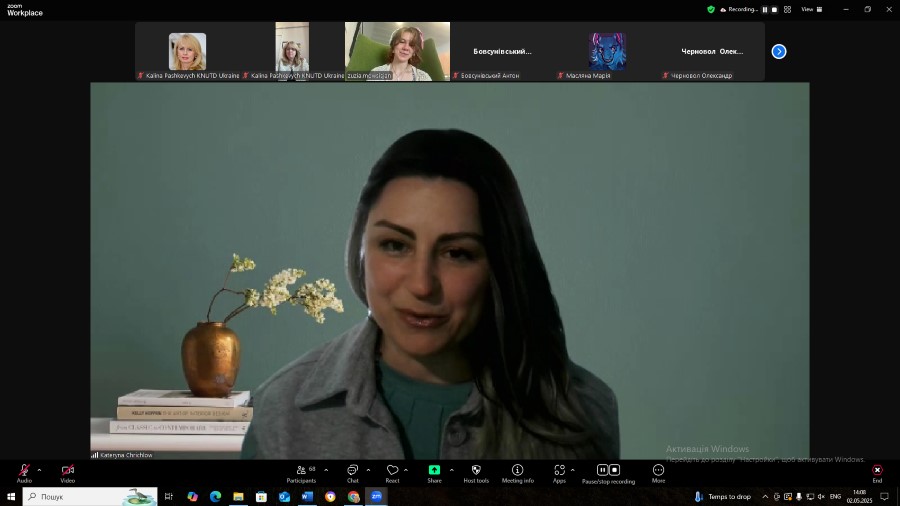End the meeting
The width and height of the screenshot is (900, 506).
(x=877, y=473)
